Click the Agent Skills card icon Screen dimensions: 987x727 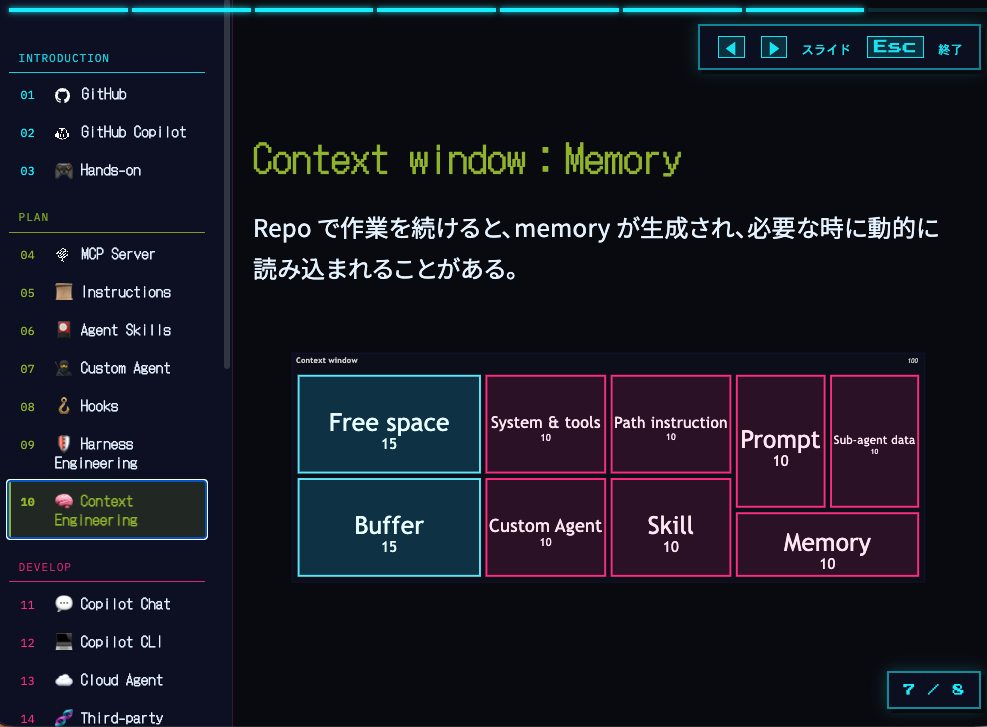coord(64,330)
